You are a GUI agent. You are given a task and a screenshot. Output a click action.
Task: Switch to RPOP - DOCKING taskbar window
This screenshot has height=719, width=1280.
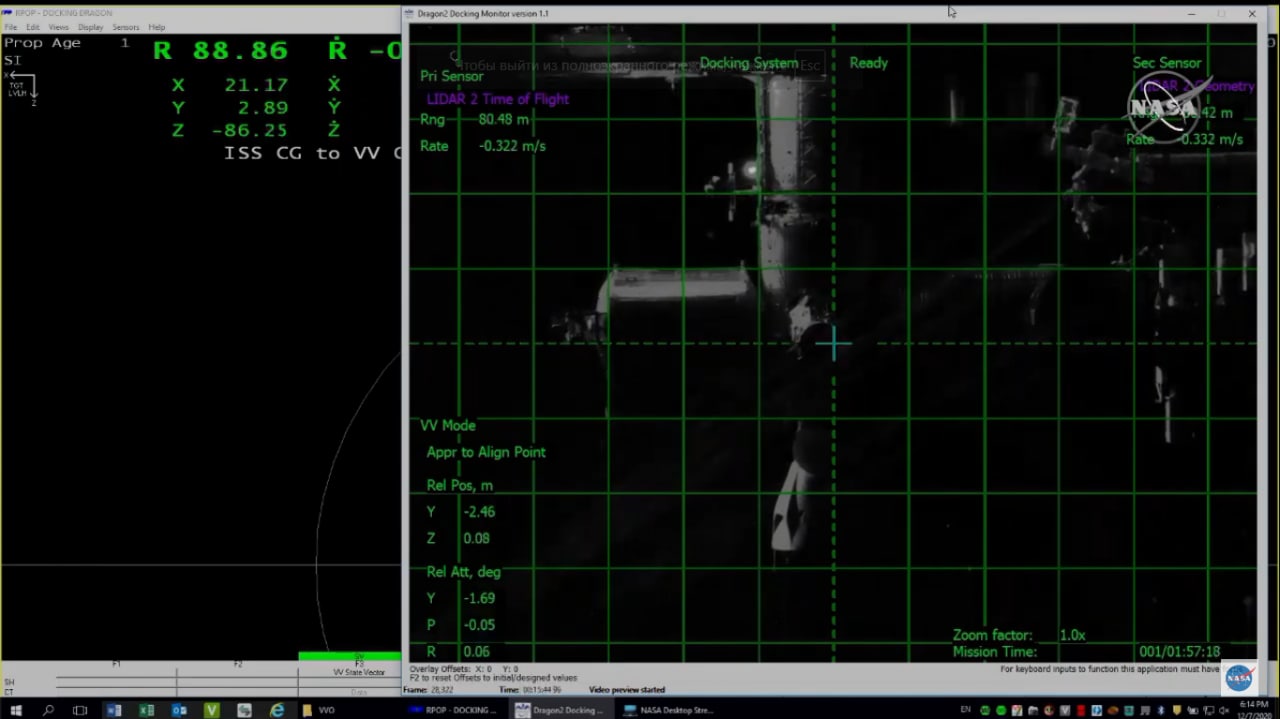[452, 710]
